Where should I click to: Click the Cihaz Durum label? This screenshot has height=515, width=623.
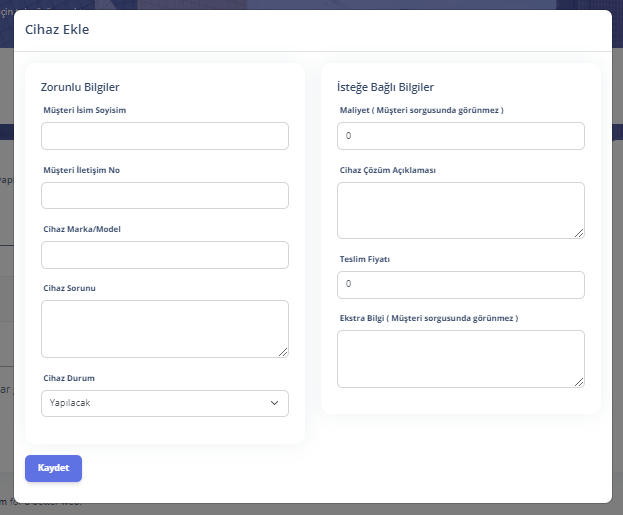point(69,378)
